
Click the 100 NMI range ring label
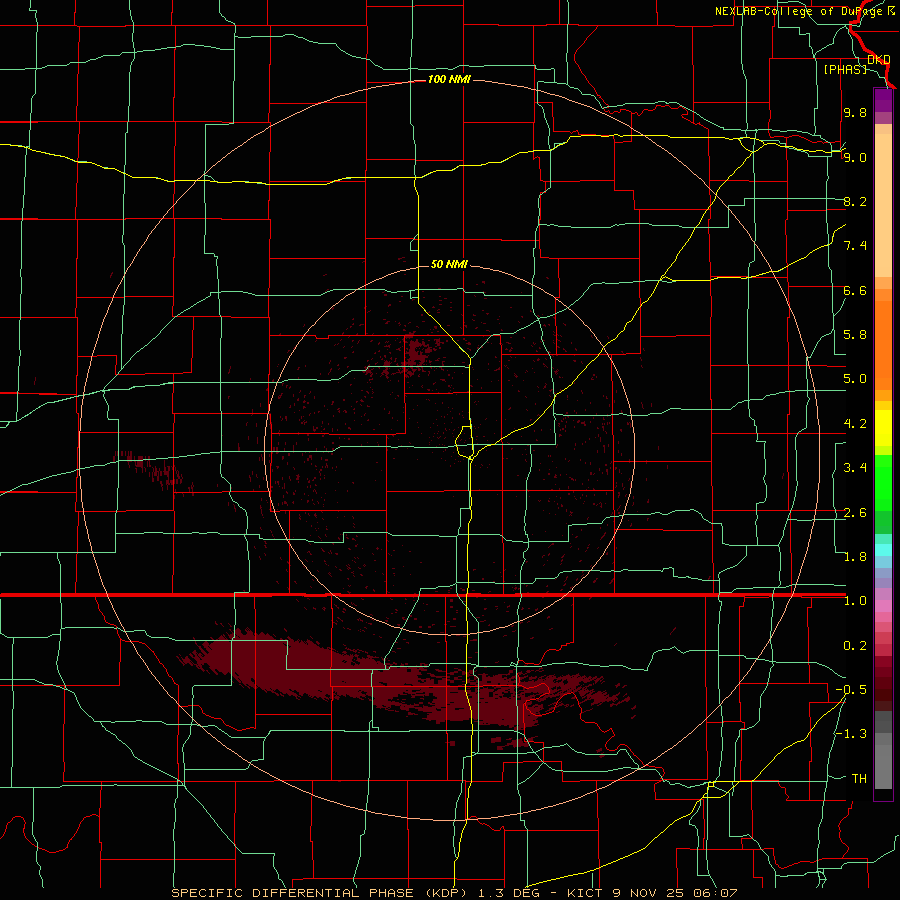[x=449, y=79]
